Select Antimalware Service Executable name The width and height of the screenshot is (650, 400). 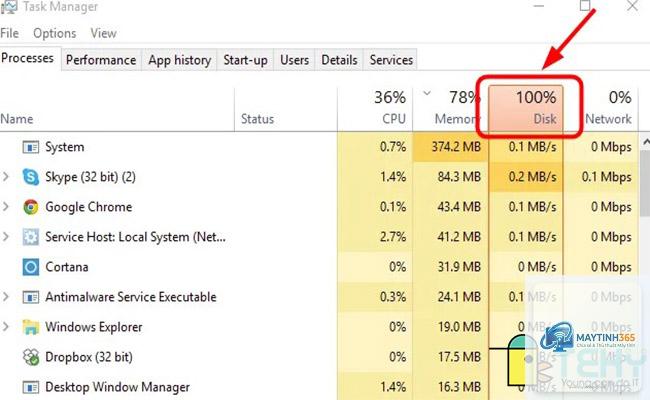tap(131, 297)
